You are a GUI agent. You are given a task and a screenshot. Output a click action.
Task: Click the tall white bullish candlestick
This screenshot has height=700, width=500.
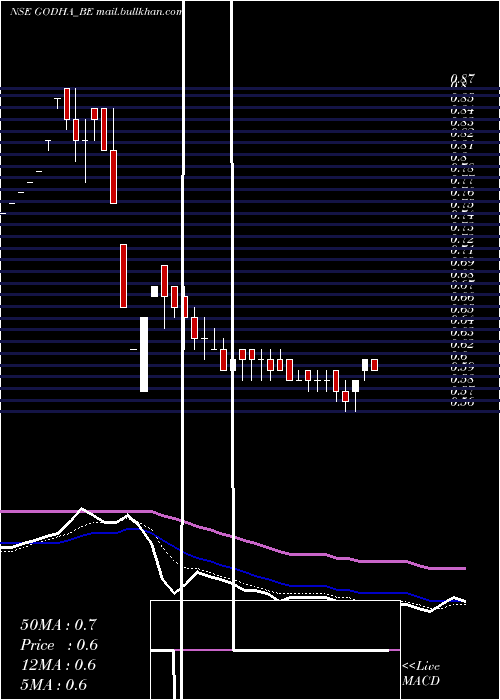click(x=144, y=354)
